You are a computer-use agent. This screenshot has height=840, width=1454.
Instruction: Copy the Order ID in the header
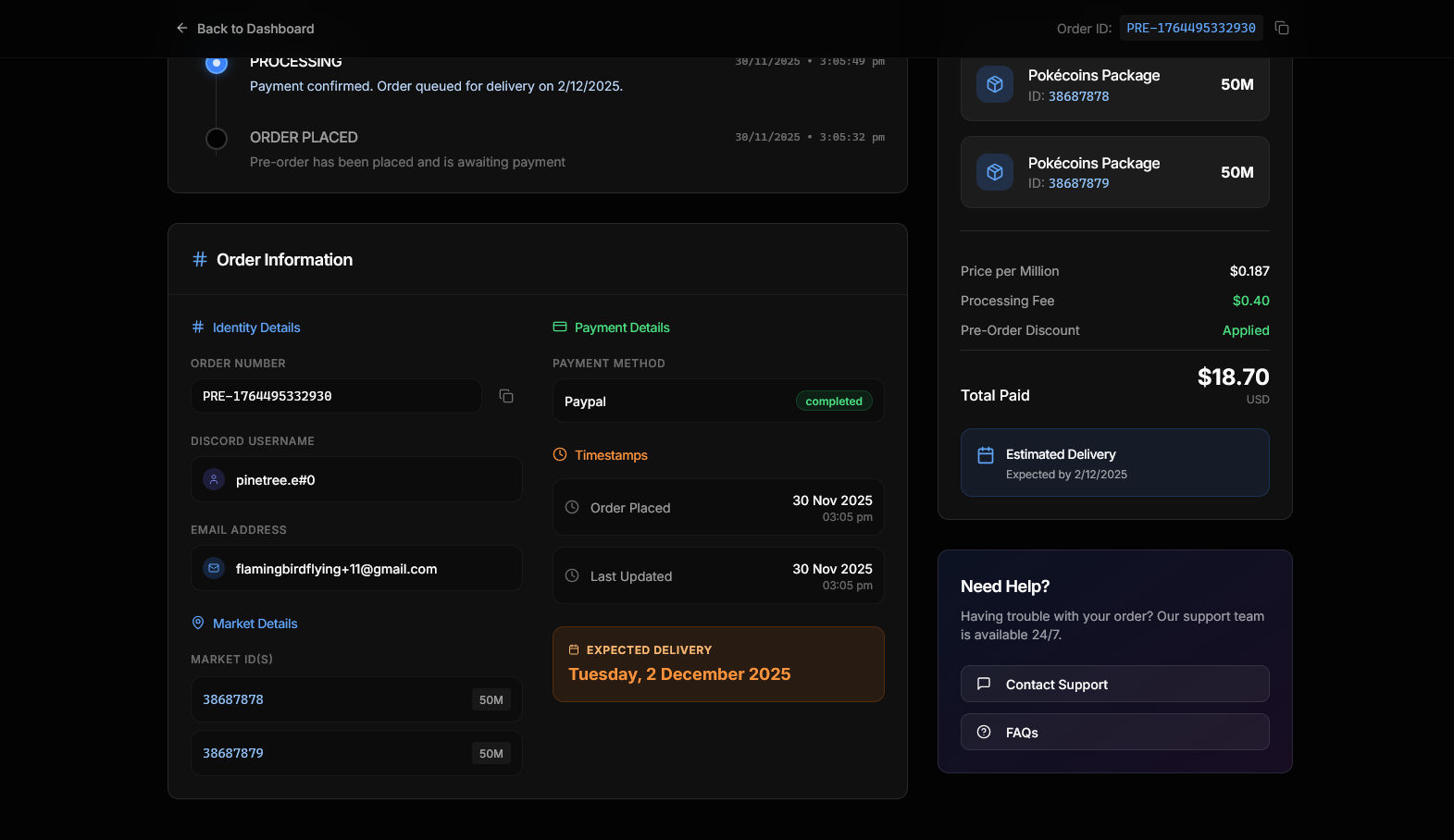[1282, 28]
